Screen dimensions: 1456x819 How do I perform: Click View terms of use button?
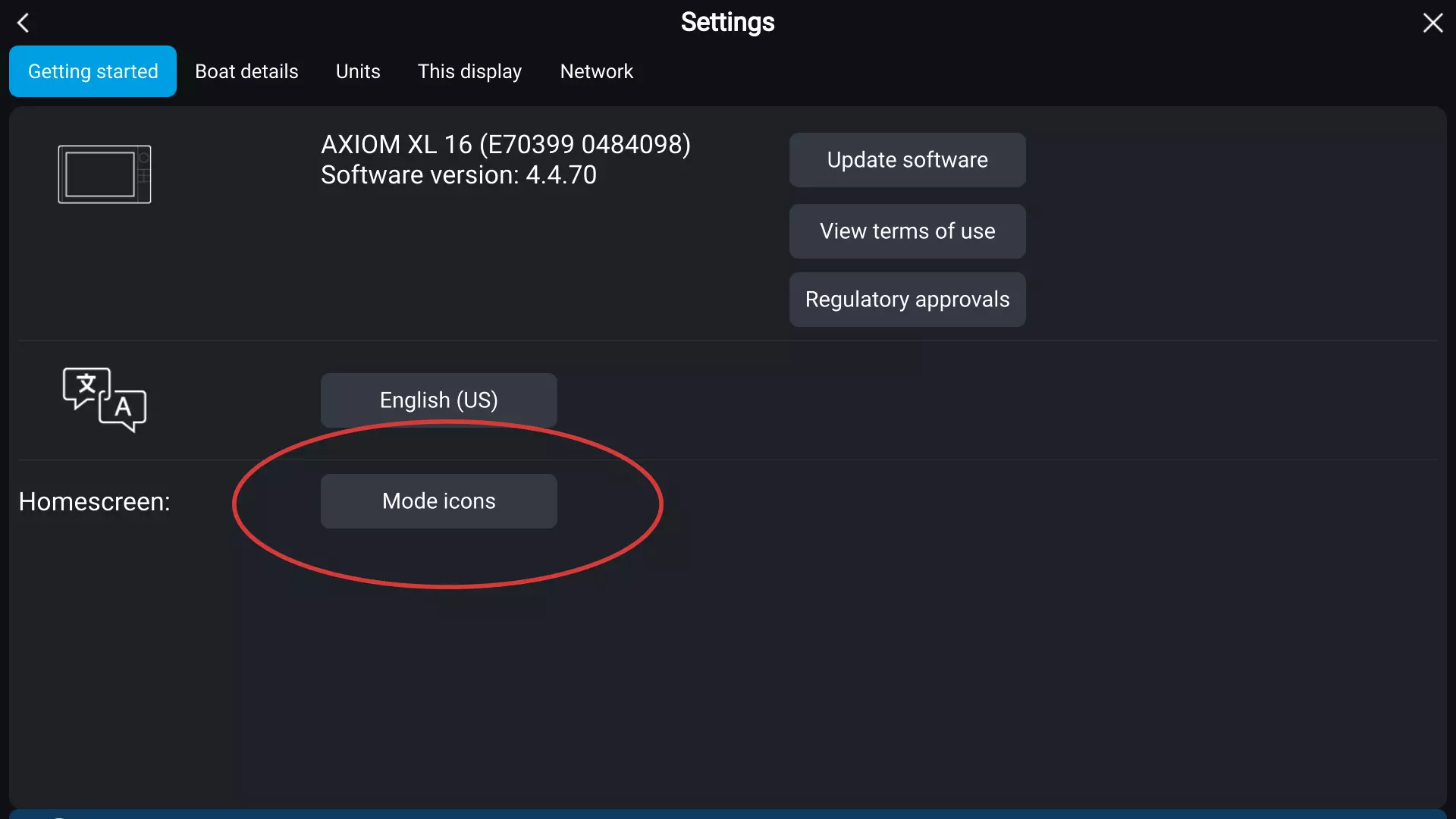pos(908,231)
